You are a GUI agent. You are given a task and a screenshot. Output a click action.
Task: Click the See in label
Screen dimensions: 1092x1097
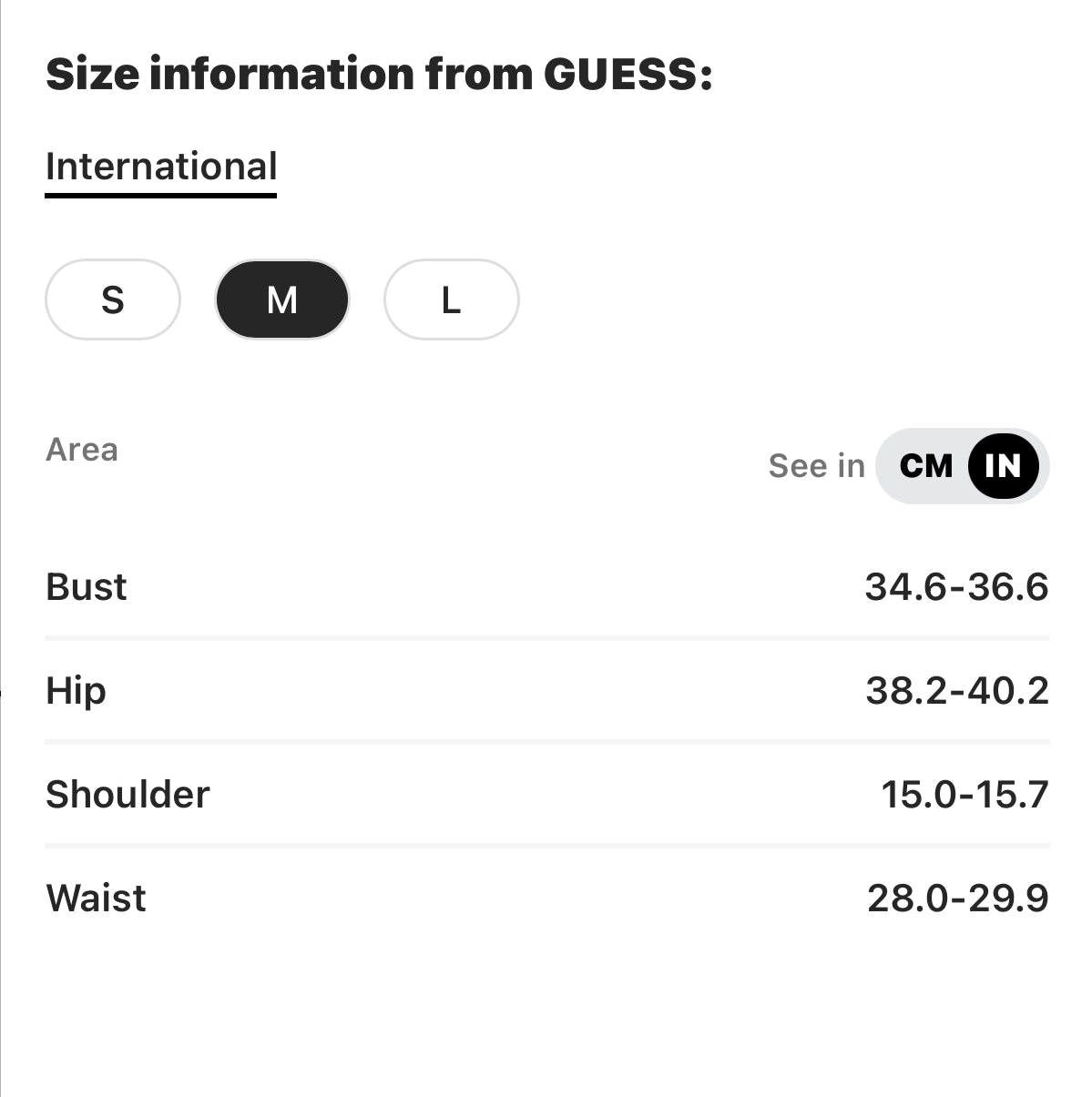pyautogui.click(x=815, y=466)
